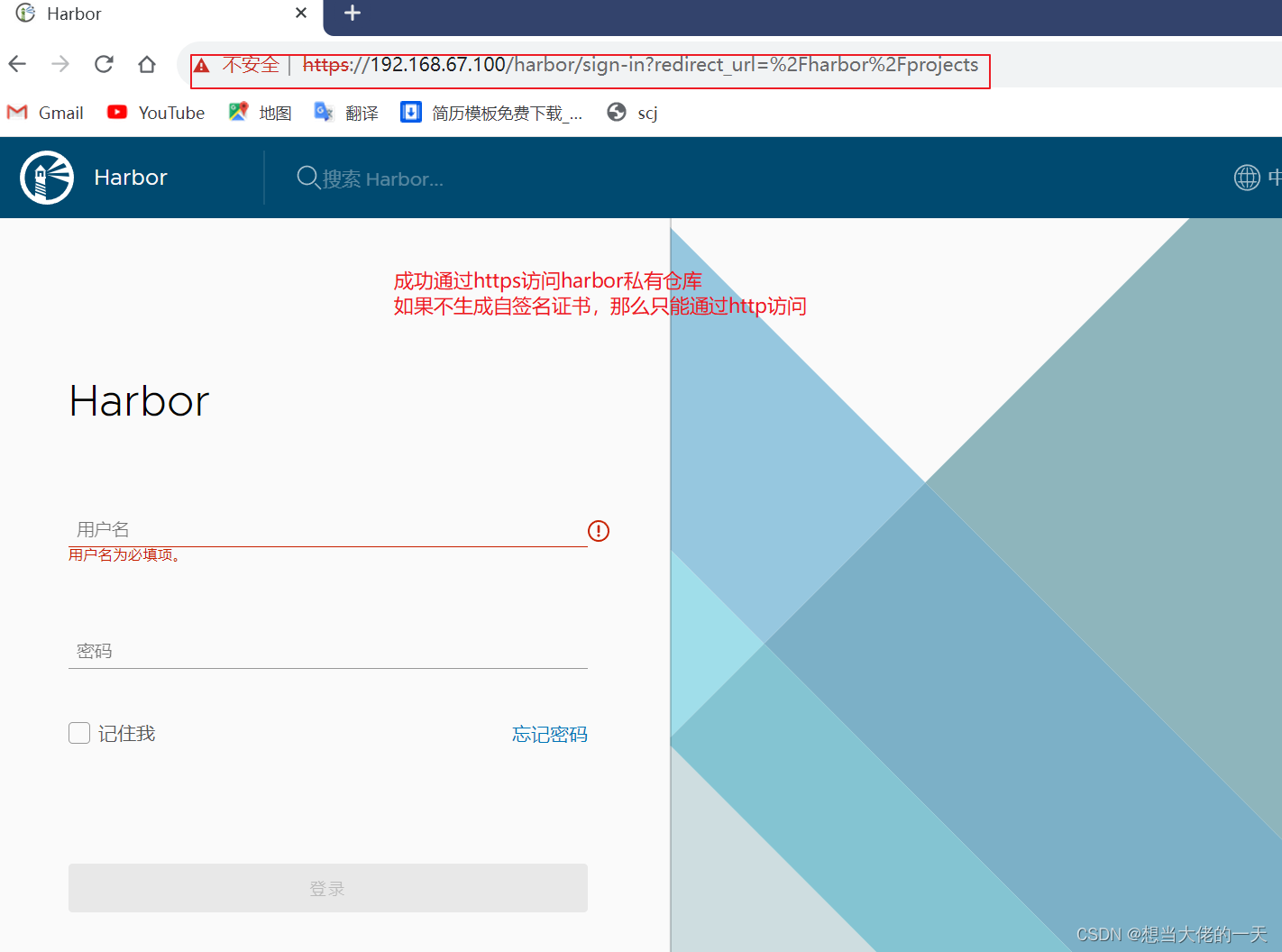1282x952 pixels.
Task: Click the 登录 login button
Action: click(x=328, y=888)
